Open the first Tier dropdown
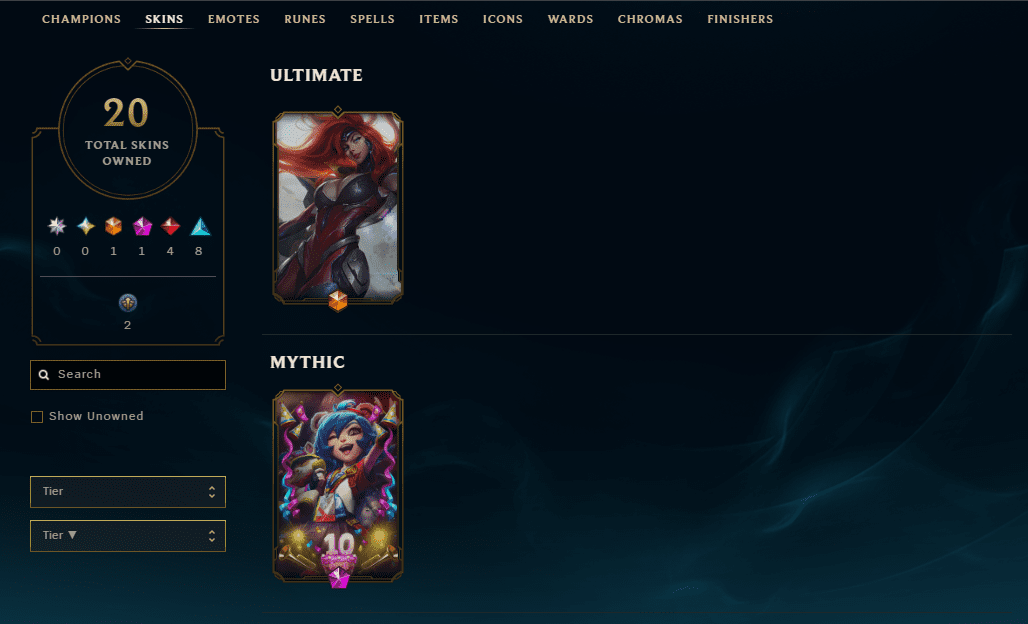The image size is (1028, 624). [128, 492]
